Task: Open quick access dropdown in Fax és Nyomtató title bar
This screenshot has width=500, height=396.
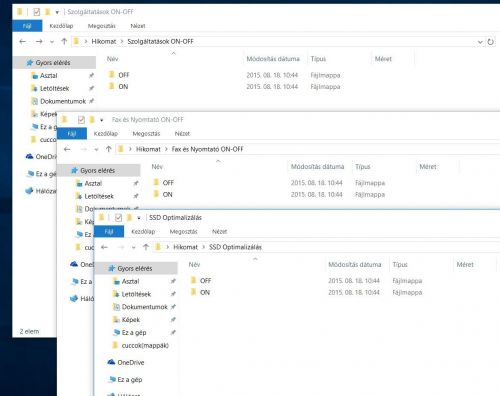Action: (102, 120)
